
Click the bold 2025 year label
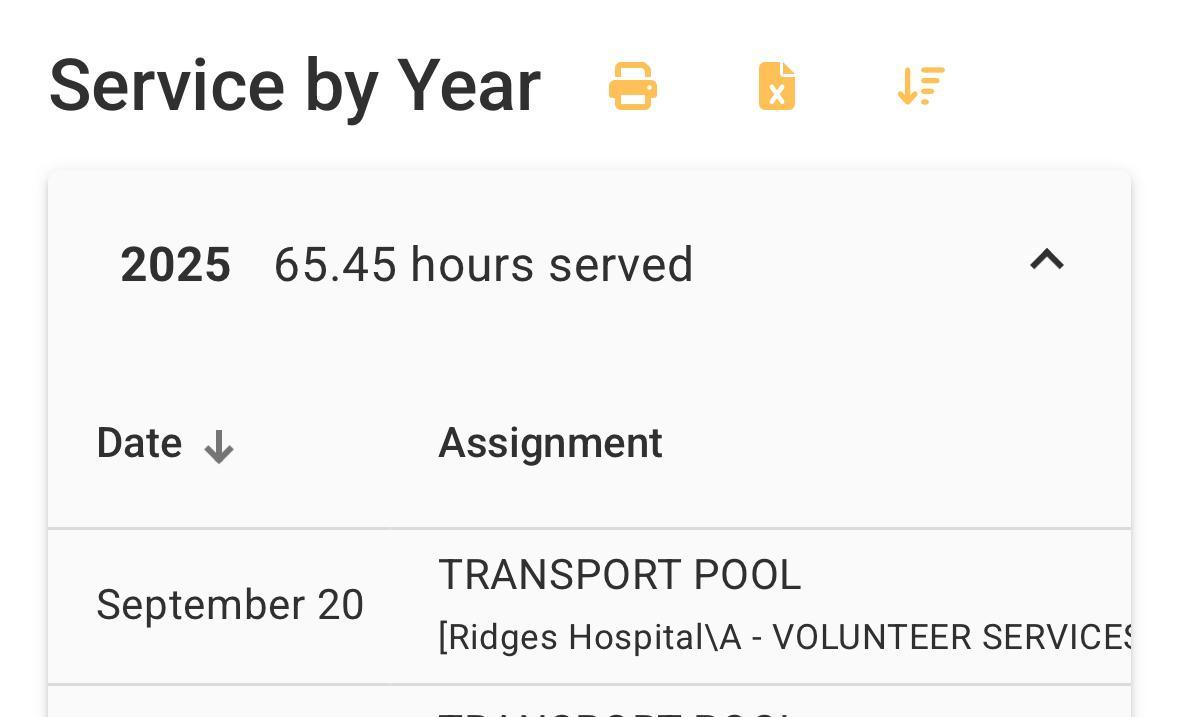[x=176, y=265]
